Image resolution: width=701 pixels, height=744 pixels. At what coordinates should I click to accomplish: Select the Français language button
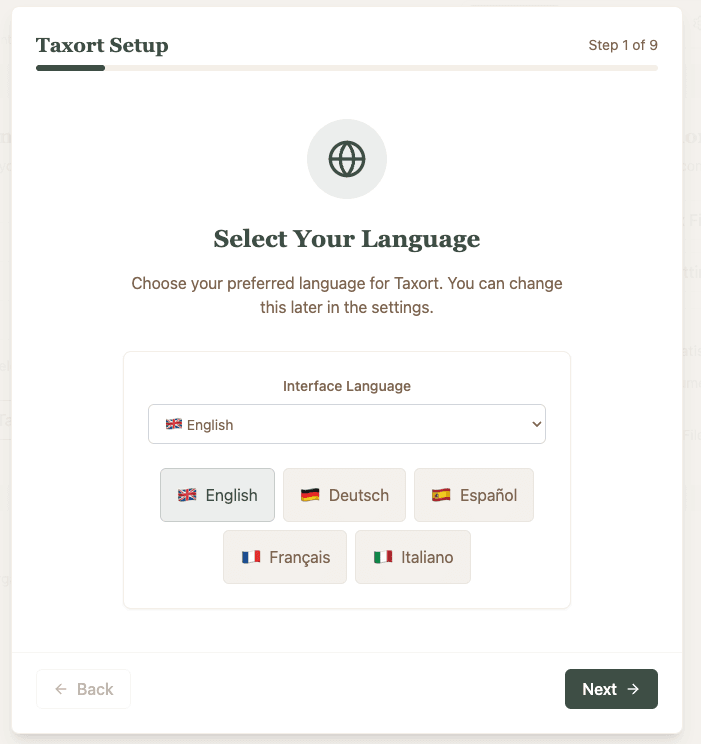(x=285, y=557)
